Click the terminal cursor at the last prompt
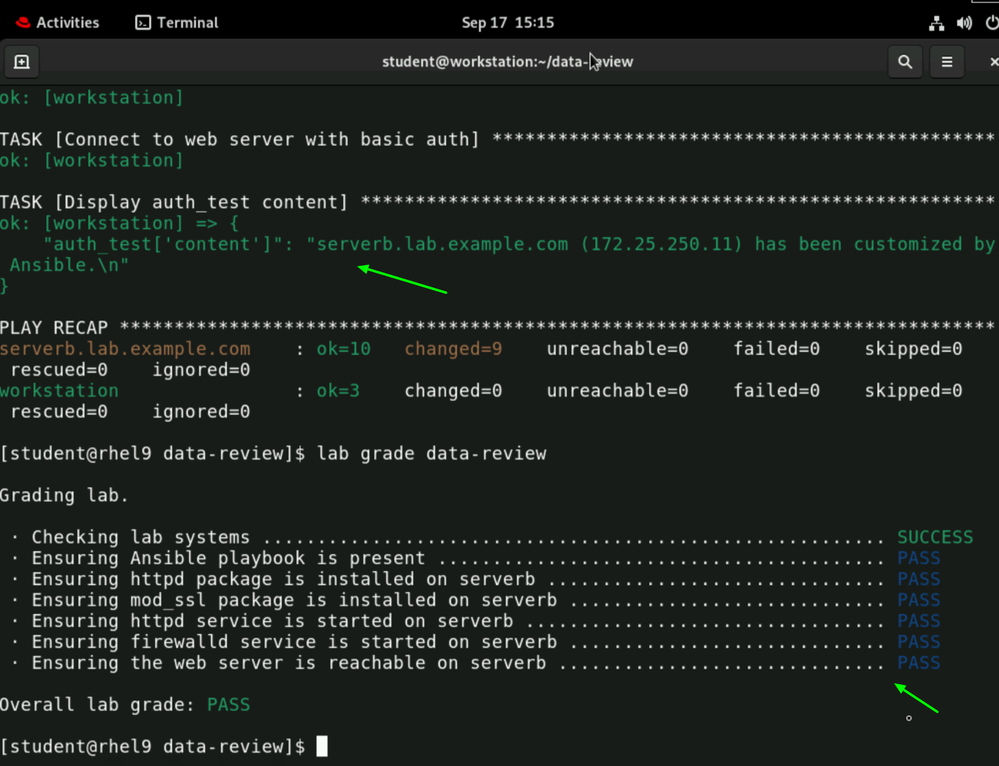This screenshot has height=766, width=999. pyautogui.click(x=322, y=746)
